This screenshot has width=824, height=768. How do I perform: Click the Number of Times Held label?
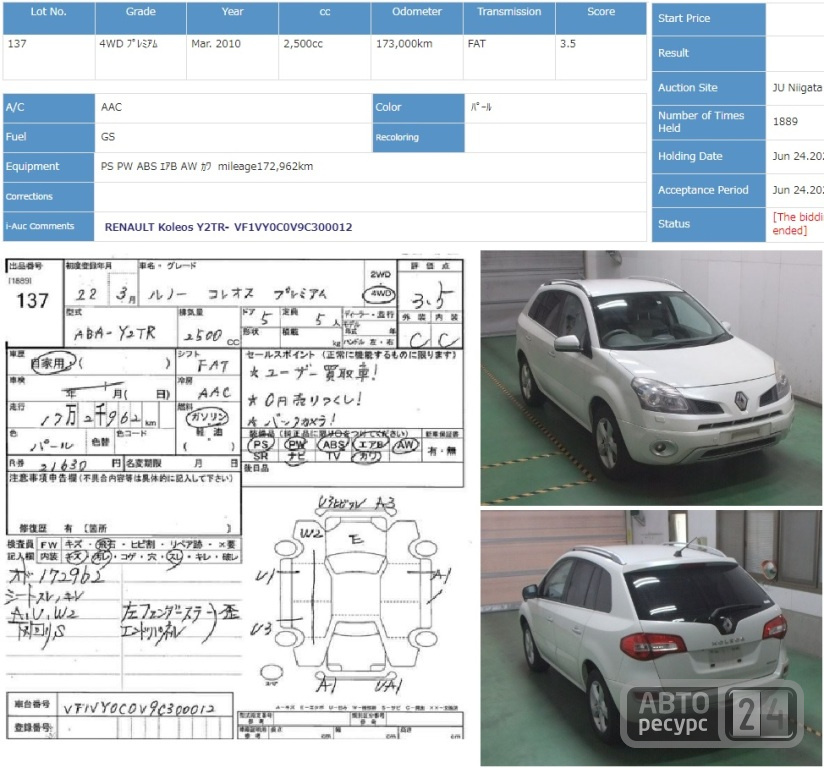708,122
